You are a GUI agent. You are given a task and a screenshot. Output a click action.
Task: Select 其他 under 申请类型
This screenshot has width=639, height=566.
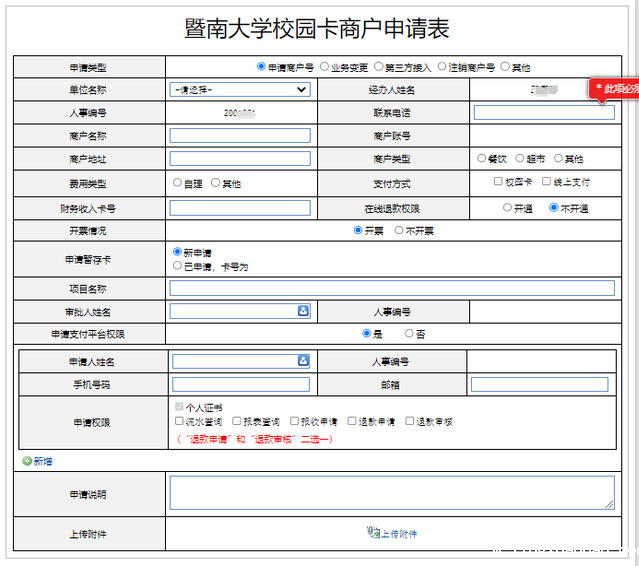pos(505,66)
